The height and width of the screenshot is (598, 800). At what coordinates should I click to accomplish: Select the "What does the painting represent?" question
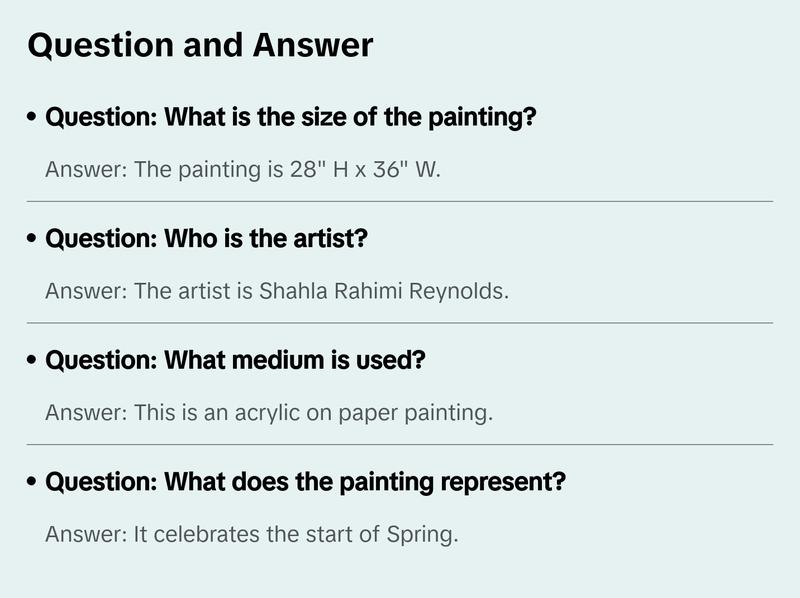coord(306,482)
